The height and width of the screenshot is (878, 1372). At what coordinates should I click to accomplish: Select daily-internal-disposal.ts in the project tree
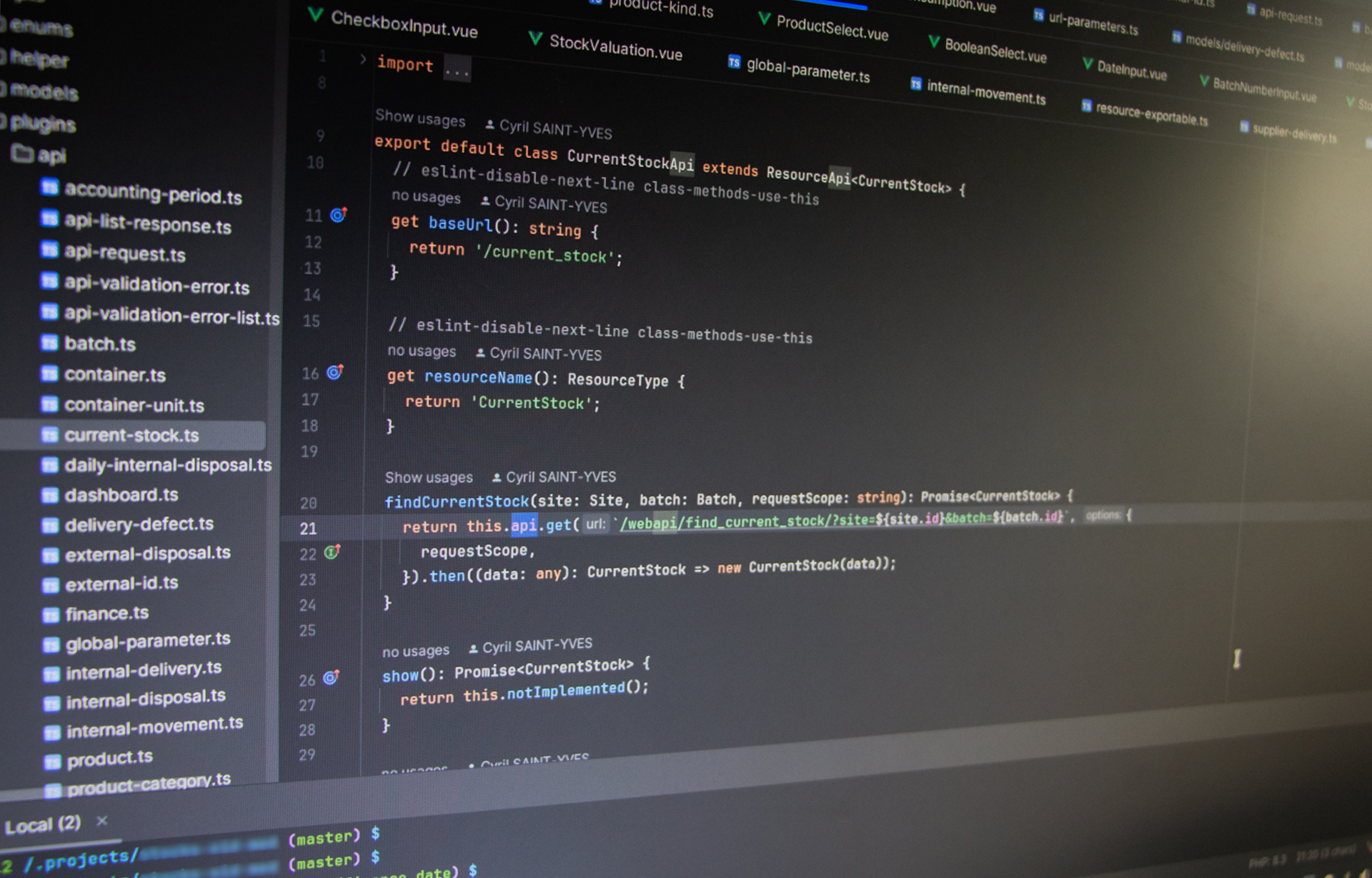(x=168, y=464)
